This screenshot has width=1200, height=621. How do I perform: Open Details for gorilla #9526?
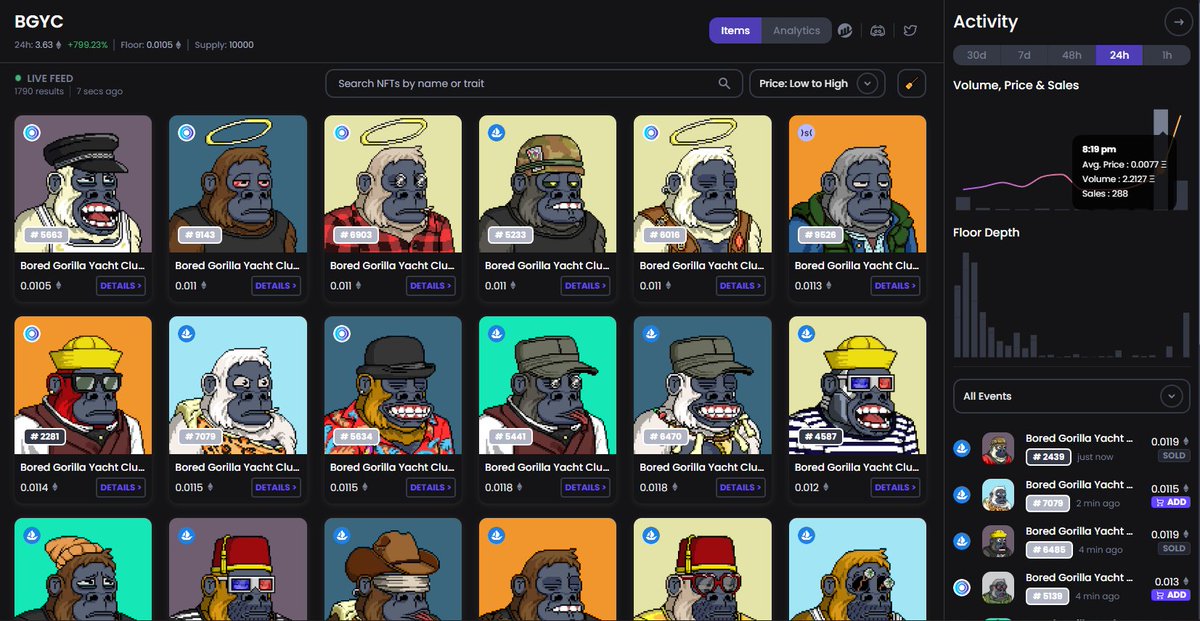(x=895, y=286)
